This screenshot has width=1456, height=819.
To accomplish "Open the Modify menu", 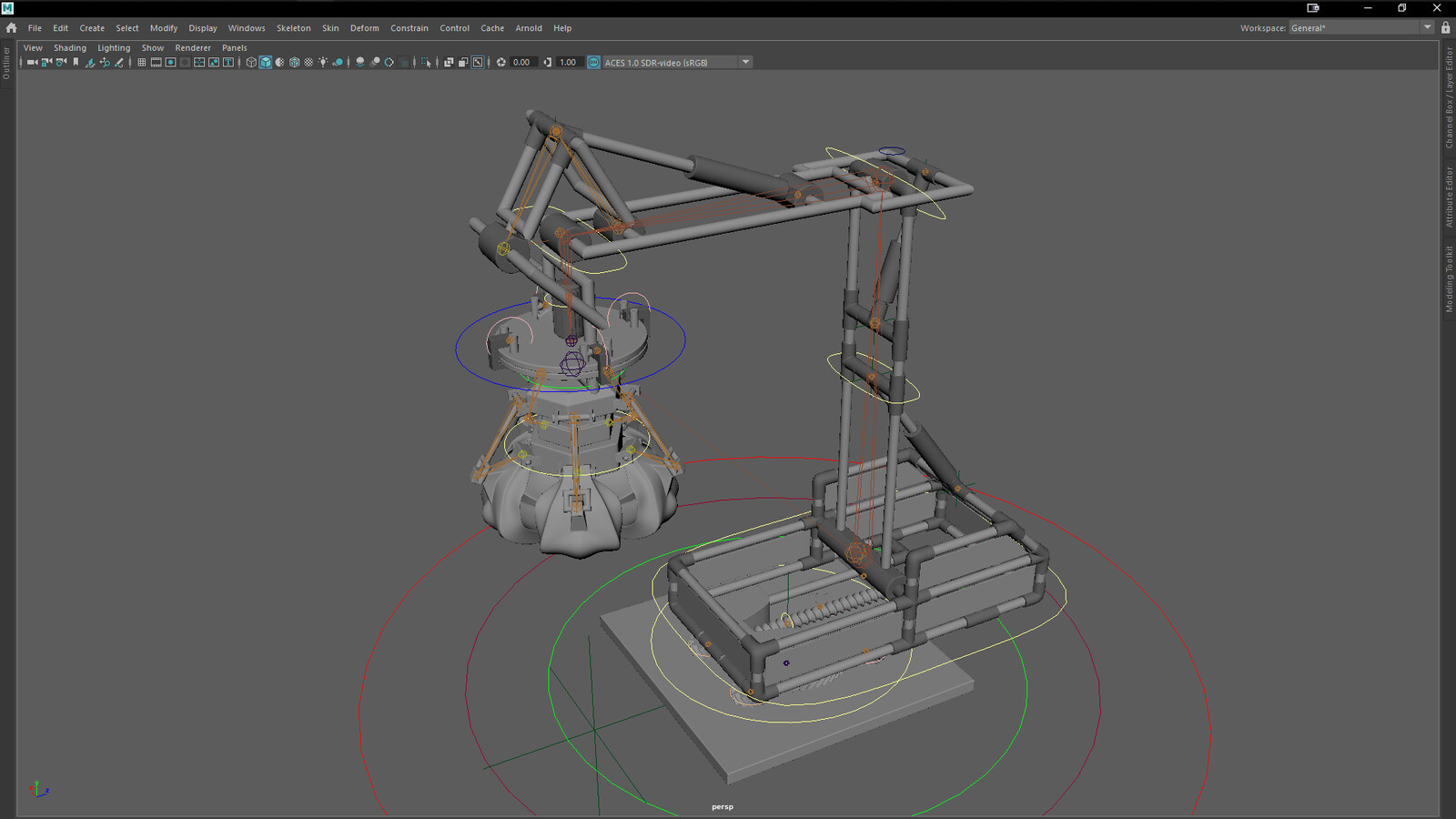I will pos(164,28).
